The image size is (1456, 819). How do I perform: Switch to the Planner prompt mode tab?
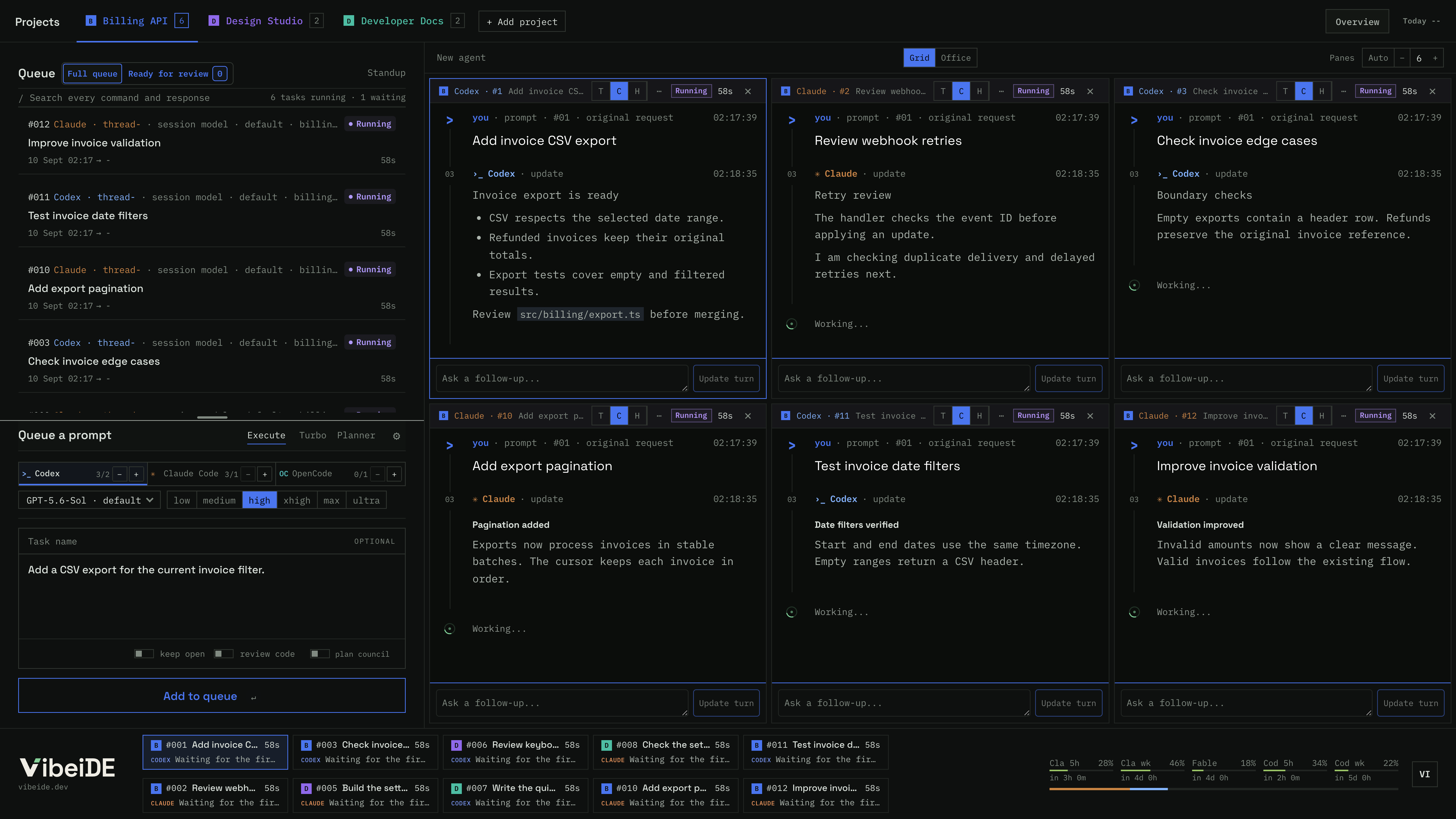(x=356, y=435)
